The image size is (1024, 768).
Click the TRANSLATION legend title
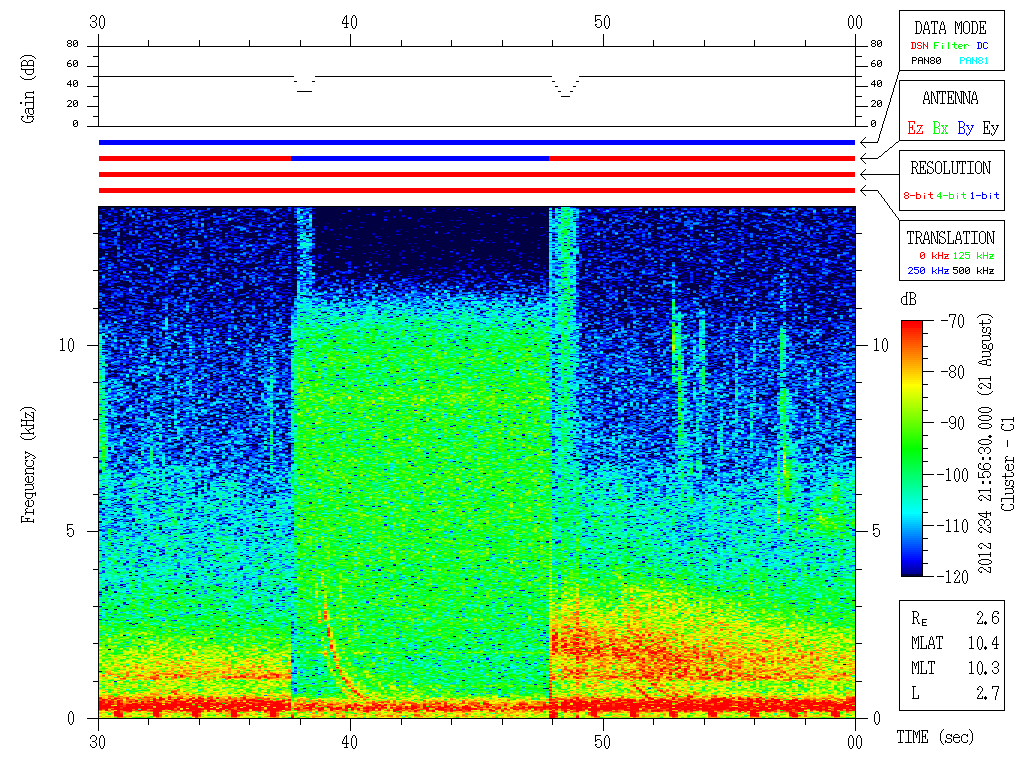point(950,238)
